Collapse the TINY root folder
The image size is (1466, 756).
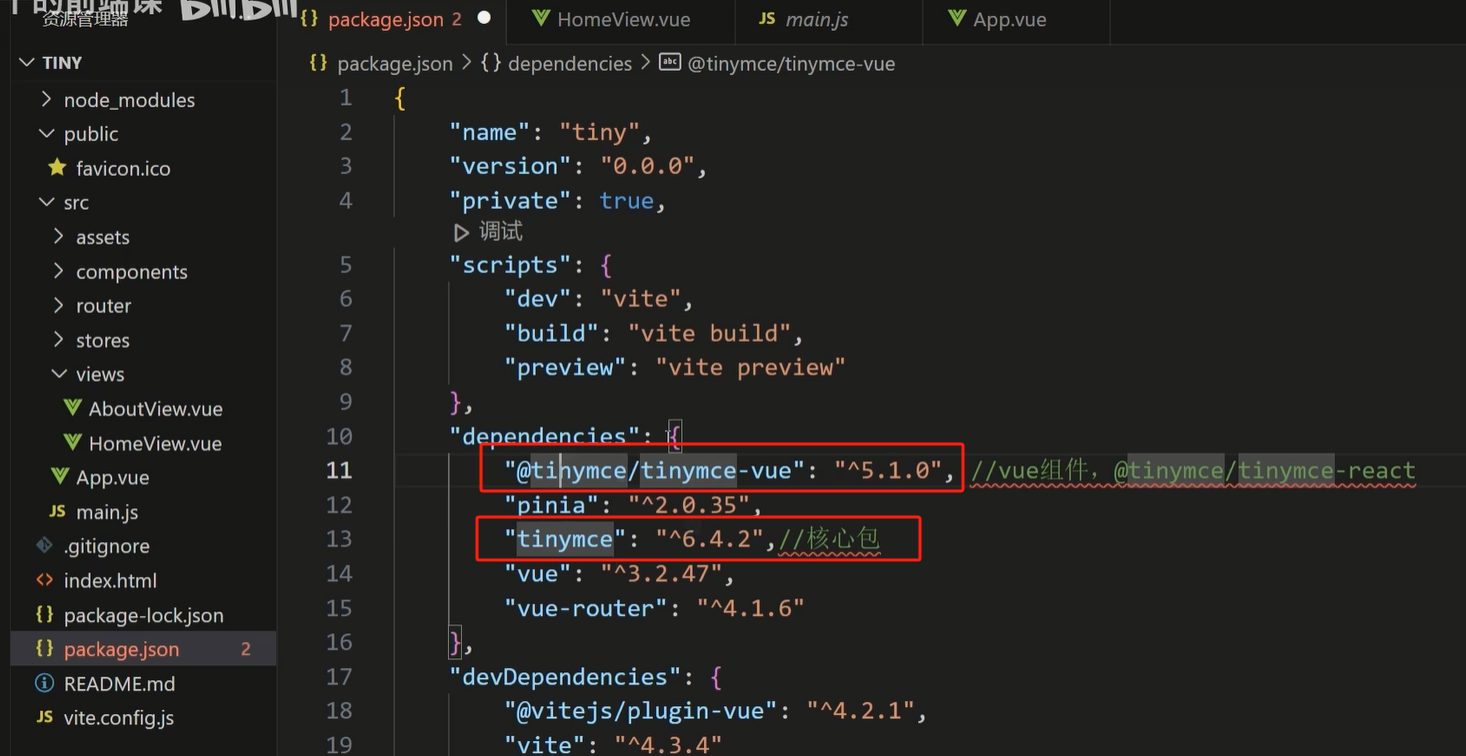(x=27, y=63)
